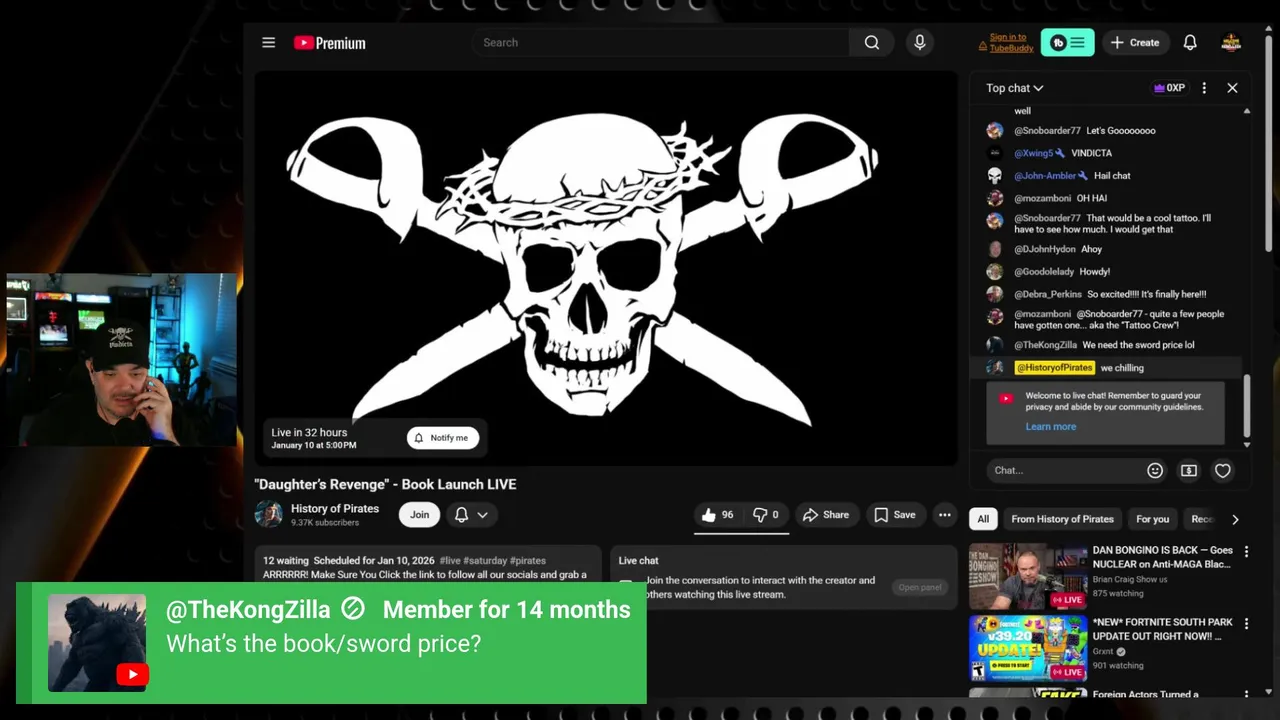Open History of Pirates channel avatar
The image size is (1280, 720).
click(268, 514)
